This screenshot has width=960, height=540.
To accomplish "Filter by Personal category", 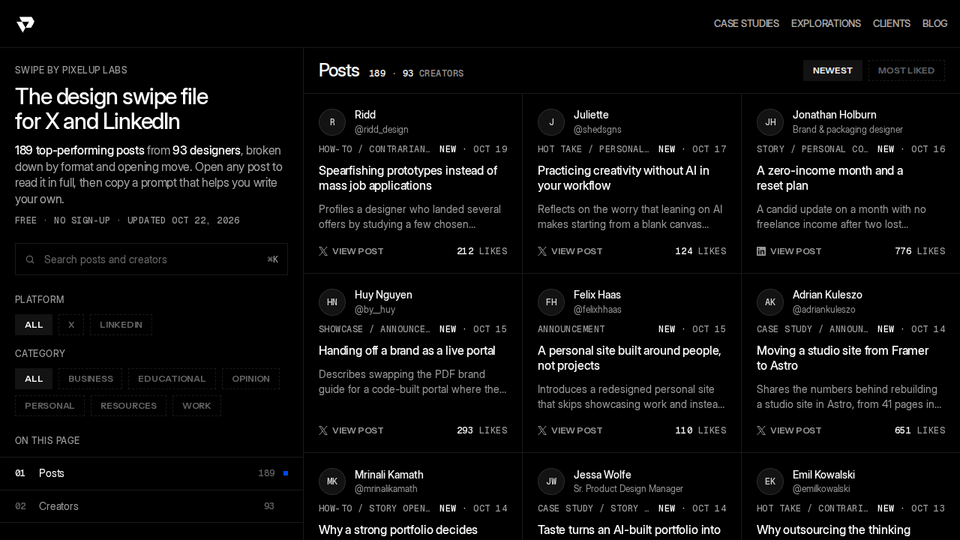I will (x=50, y=405).
